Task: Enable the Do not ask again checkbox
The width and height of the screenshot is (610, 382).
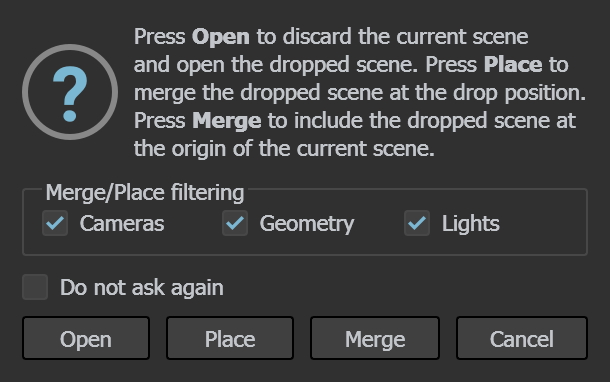Action: [35, 287]
